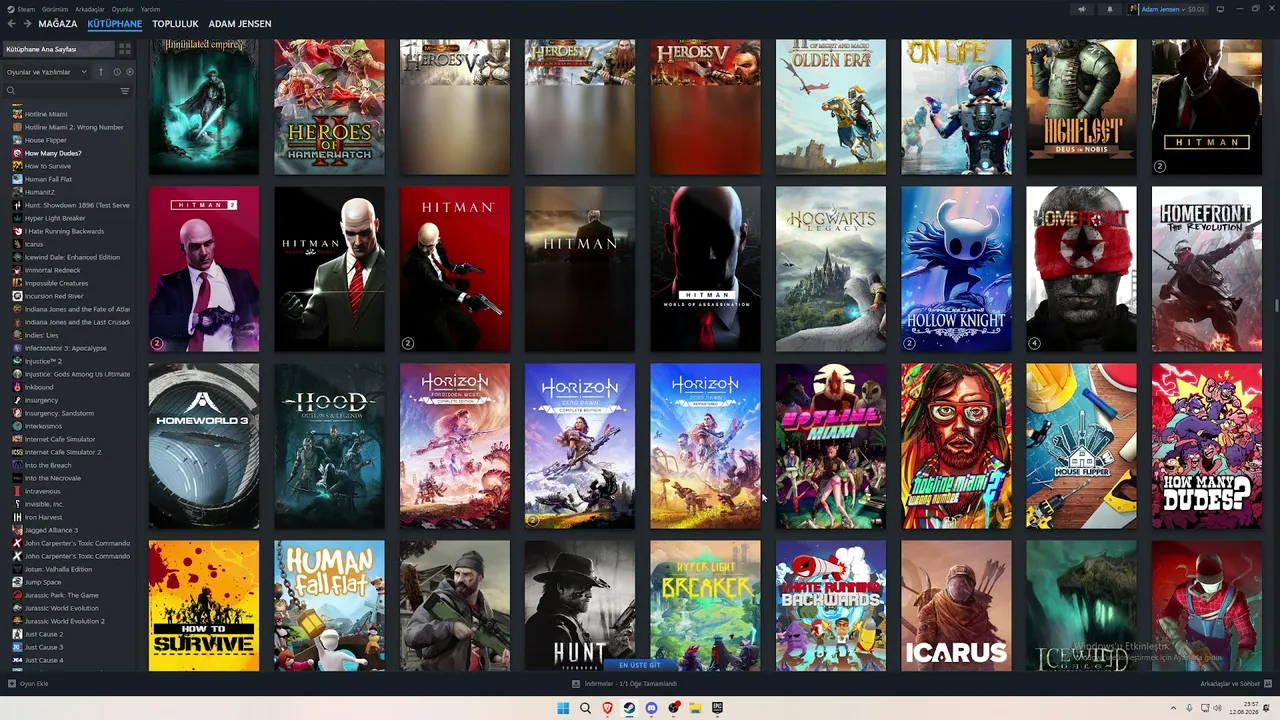Click the taskbar volume icon
Screen dimensions: 1280x720
(1217, 708)
